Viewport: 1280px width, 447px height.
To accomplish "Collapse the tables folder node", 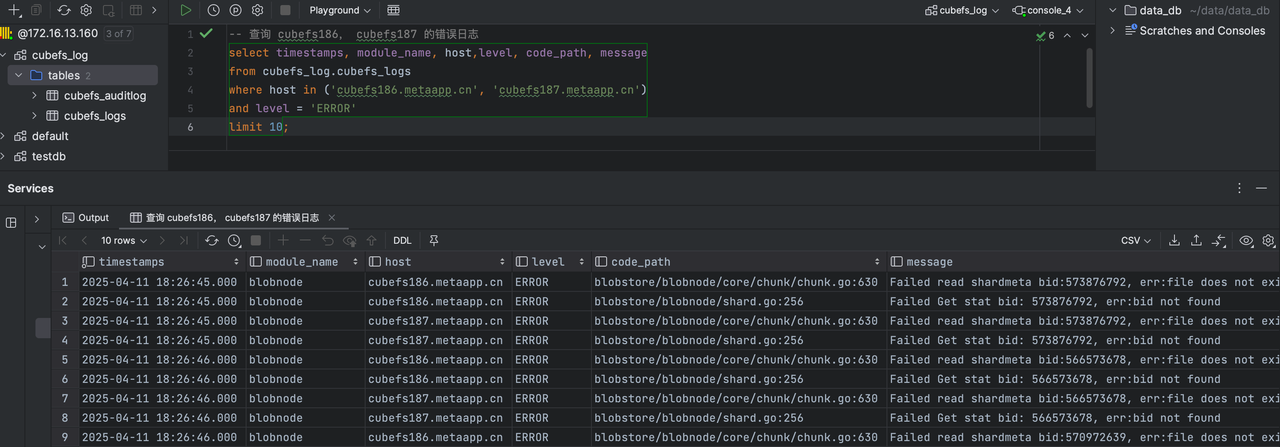I will coord(19,75).
